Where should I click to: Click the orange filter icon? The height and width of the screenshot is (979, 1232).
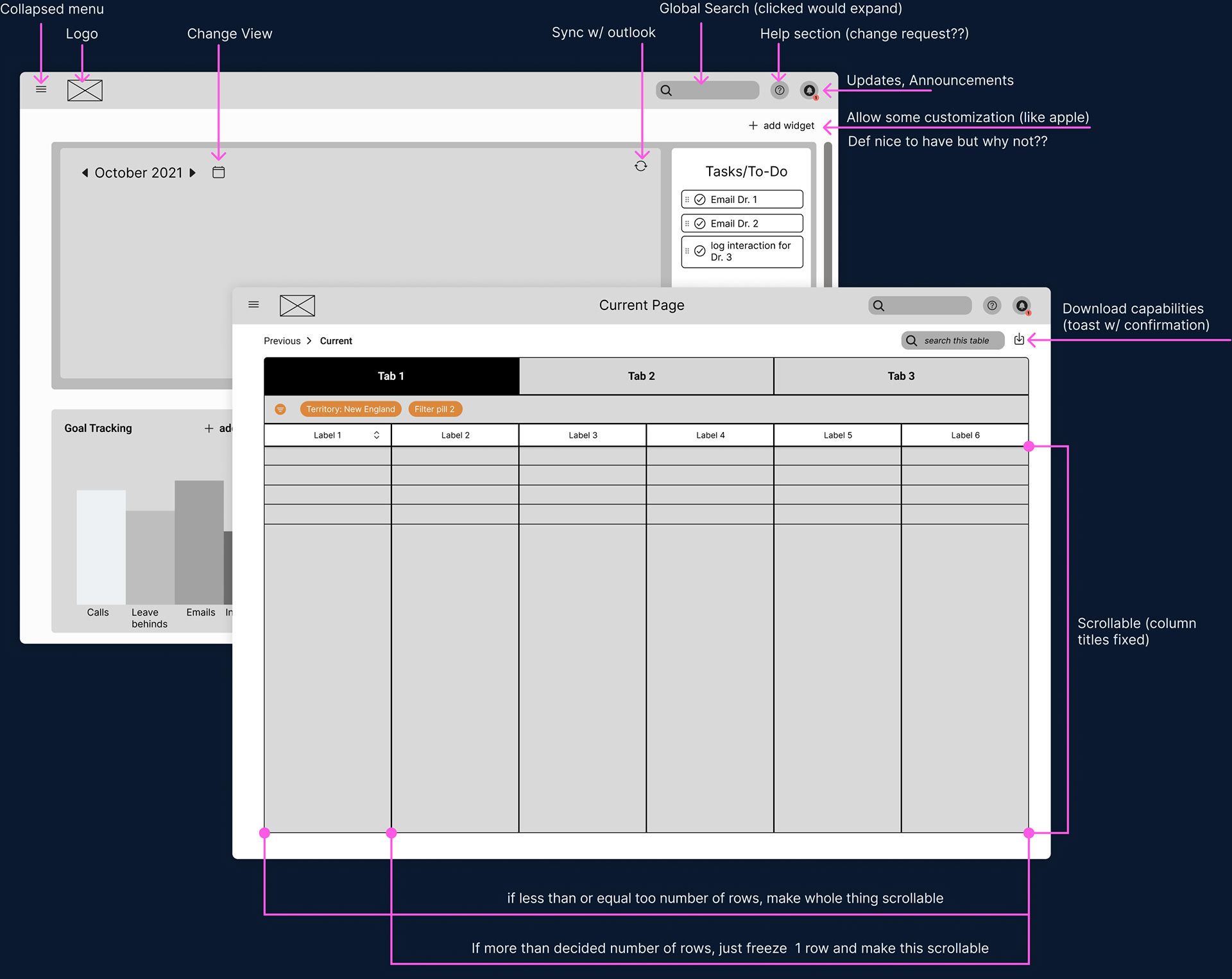coord(280,409)
